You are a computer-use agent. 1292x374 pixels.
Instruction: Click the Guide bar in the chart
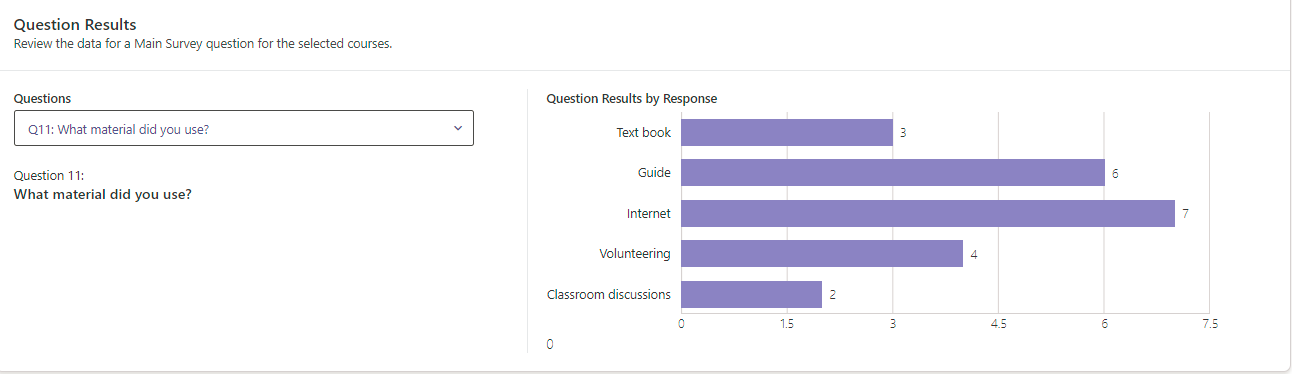(893, 173)
